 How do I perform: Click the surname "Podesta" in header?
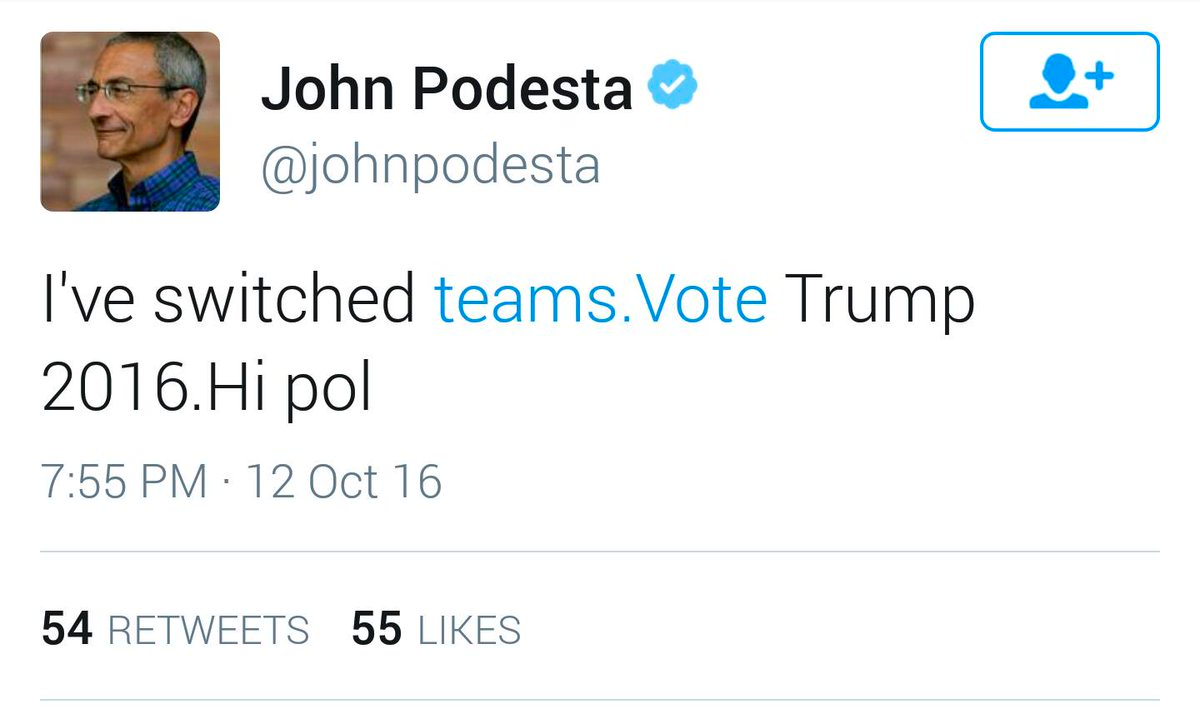tap(522, 90)
